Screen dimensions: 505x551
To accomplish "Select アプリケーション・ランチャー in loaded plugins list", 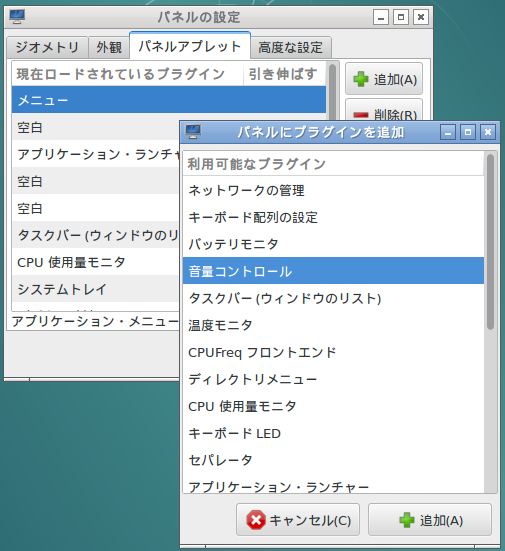I will [x=95, y=154].
